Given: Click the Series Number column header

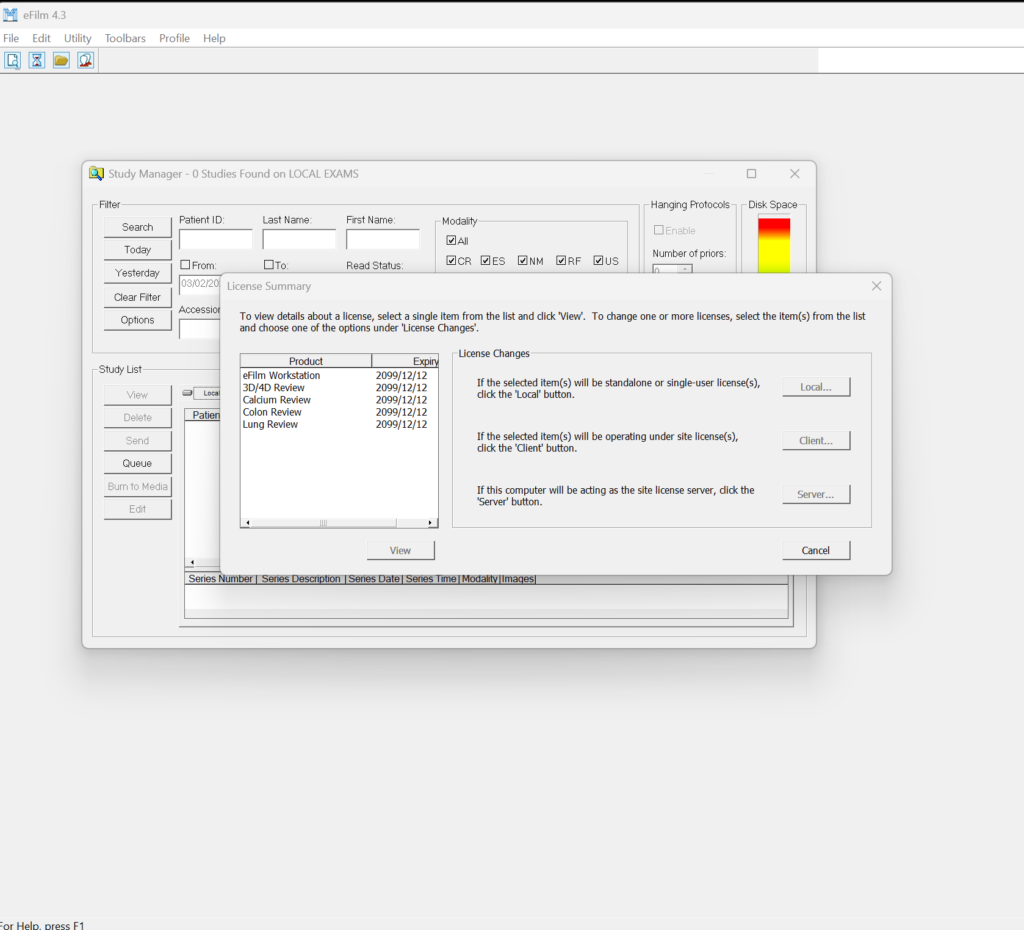Looking at the screenshot, I should (221, 579).
